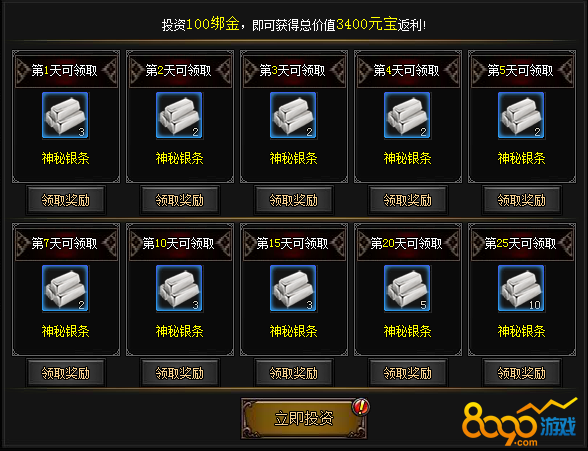
Task: Click the Day 15 silver bar icon
Action: (293, 288)
